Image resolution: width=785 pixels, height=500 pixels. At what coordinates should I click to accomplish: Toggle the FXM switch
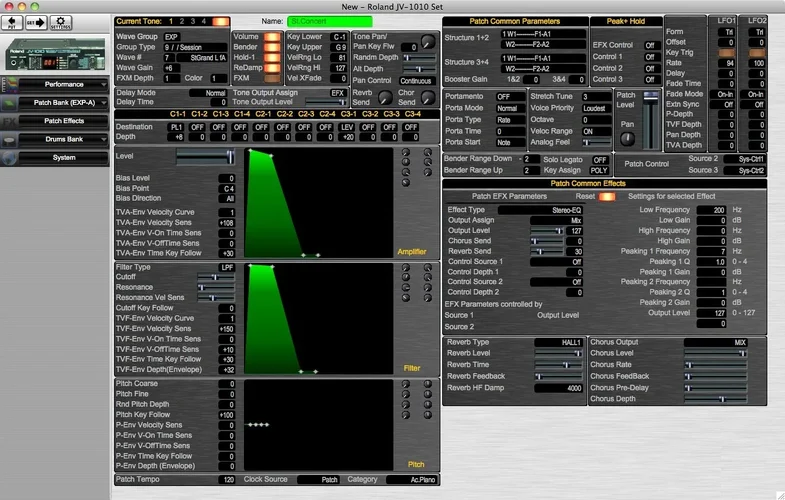point(272,79)
